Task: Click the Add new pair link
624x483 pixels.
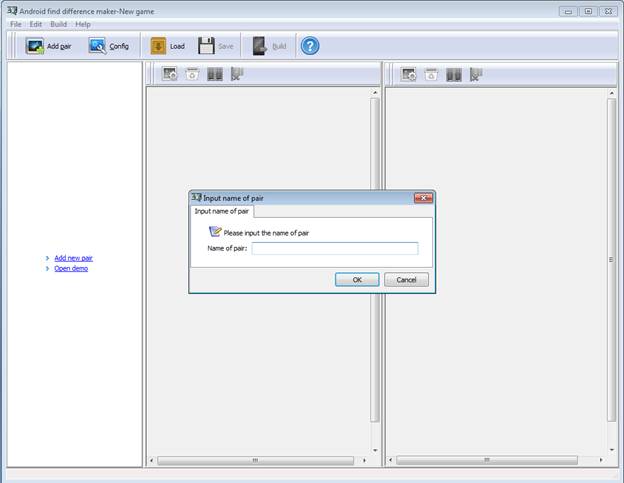Action: pyautogui.click(x=73, y=258)
